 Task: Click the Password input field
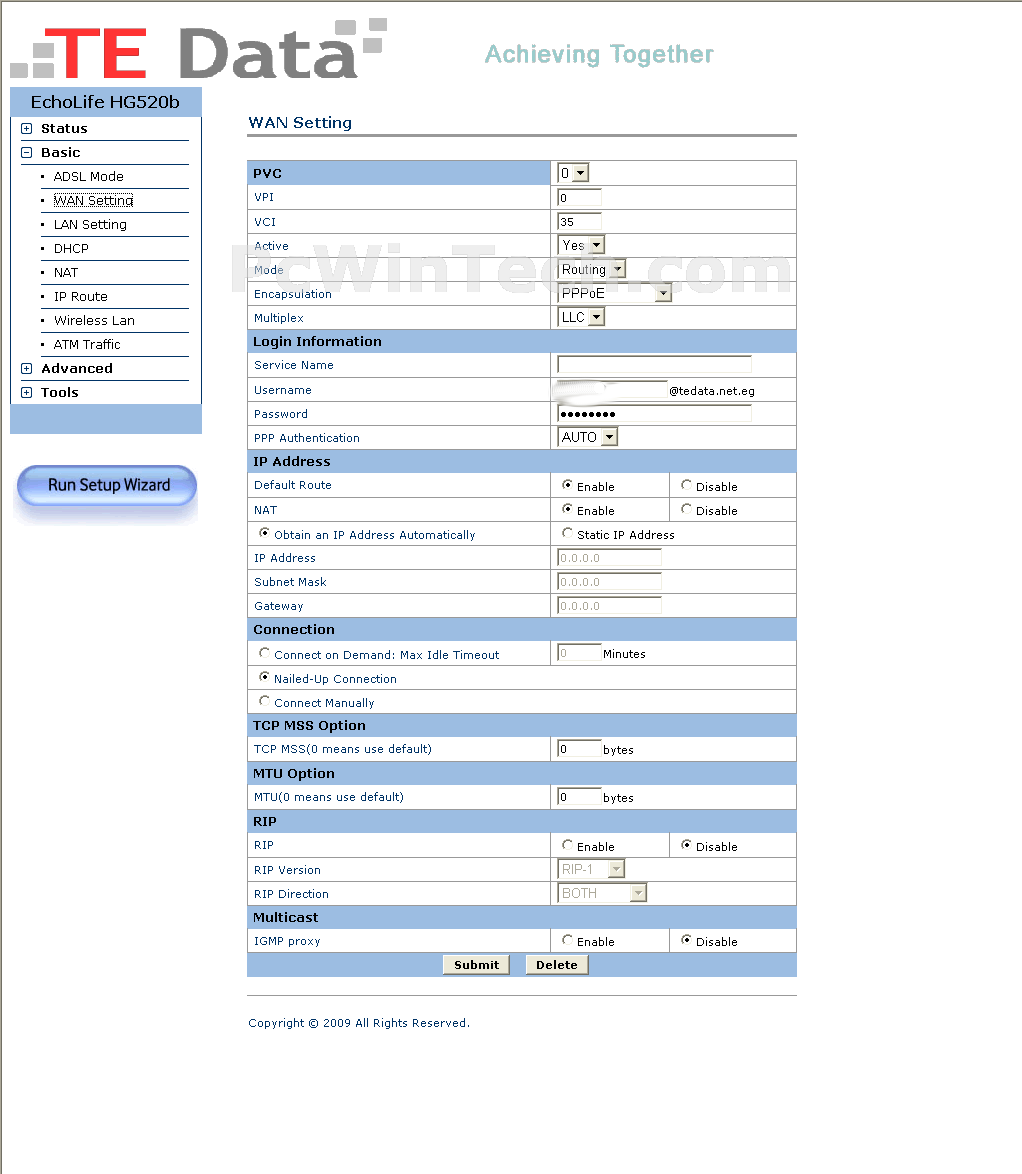point(654,414)
